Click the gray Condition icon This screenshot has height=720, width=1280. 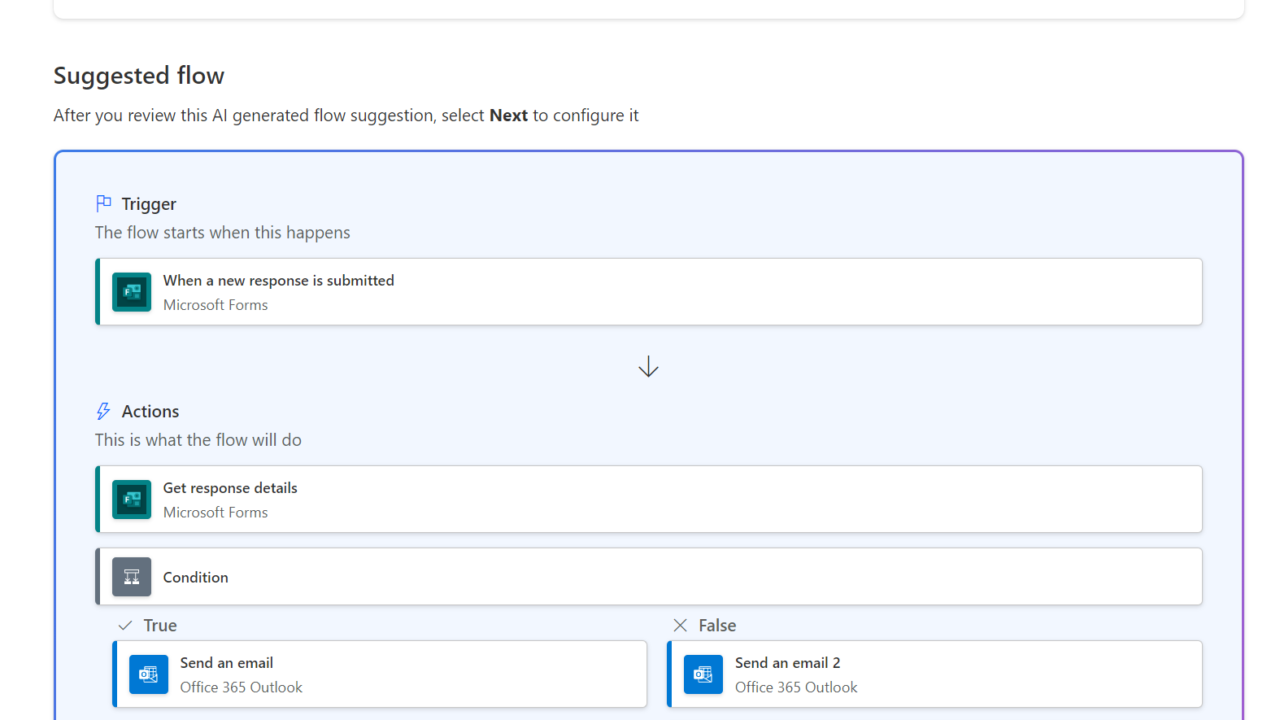pyautogui.click(x=132, y=577)
